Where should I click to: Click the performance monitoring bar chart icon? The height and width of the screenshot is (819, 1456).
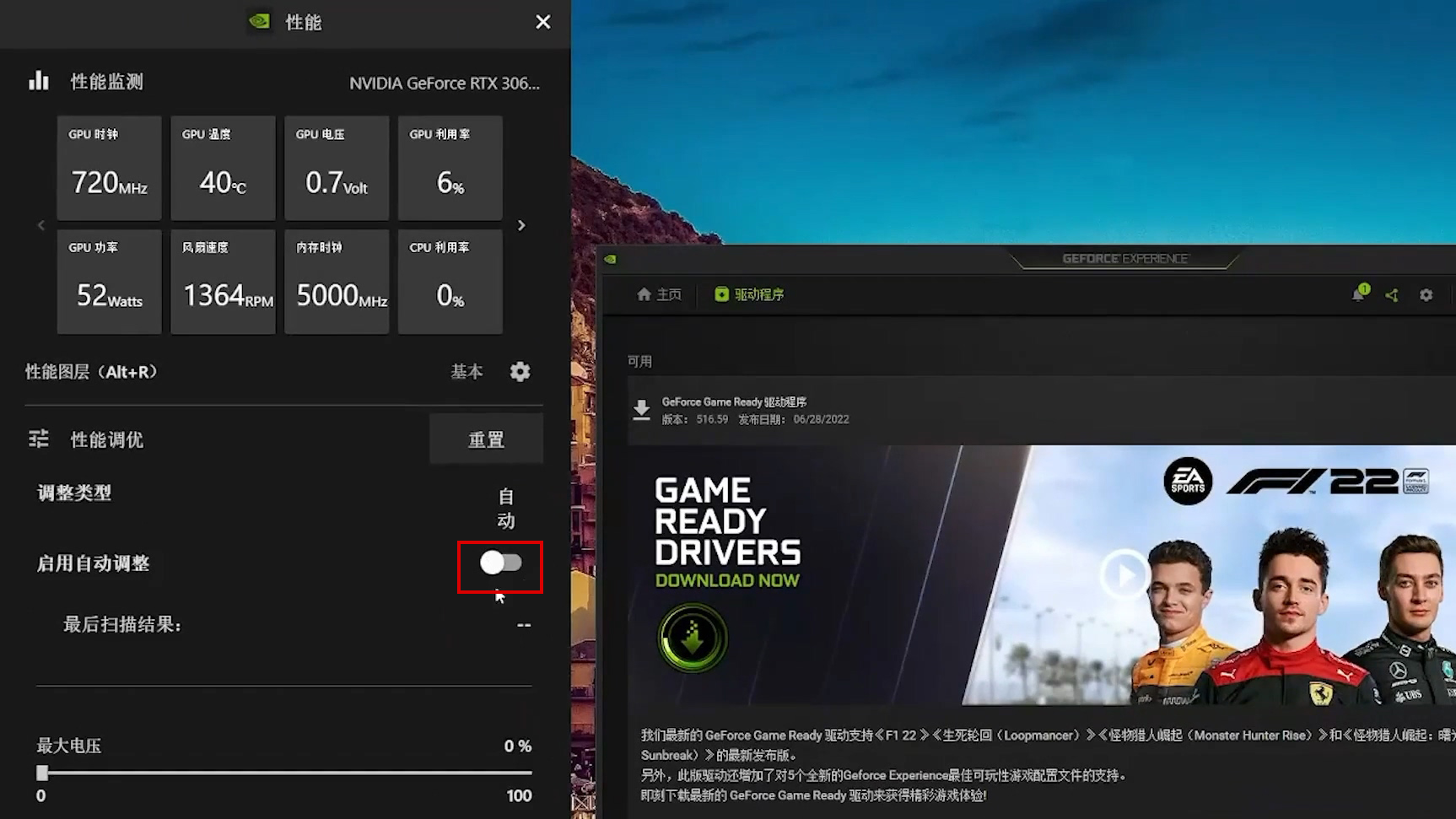click(39, 81)
